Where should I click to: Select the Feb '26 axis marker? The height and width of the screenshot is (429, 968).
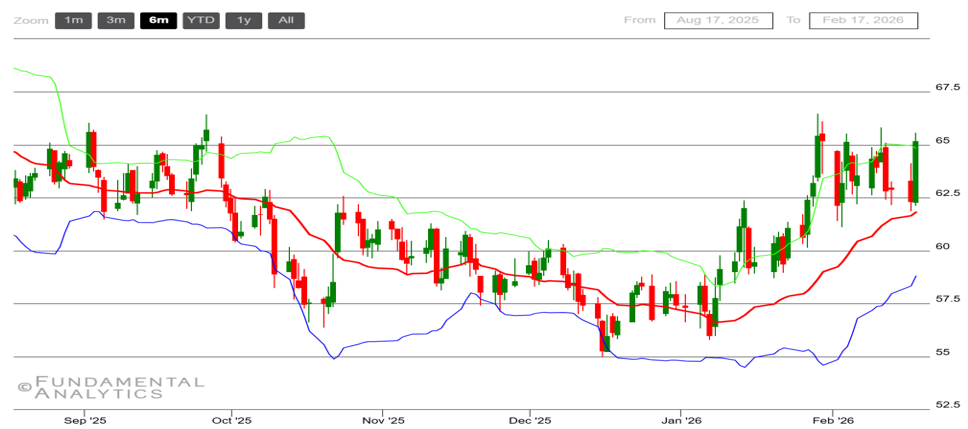830,421
